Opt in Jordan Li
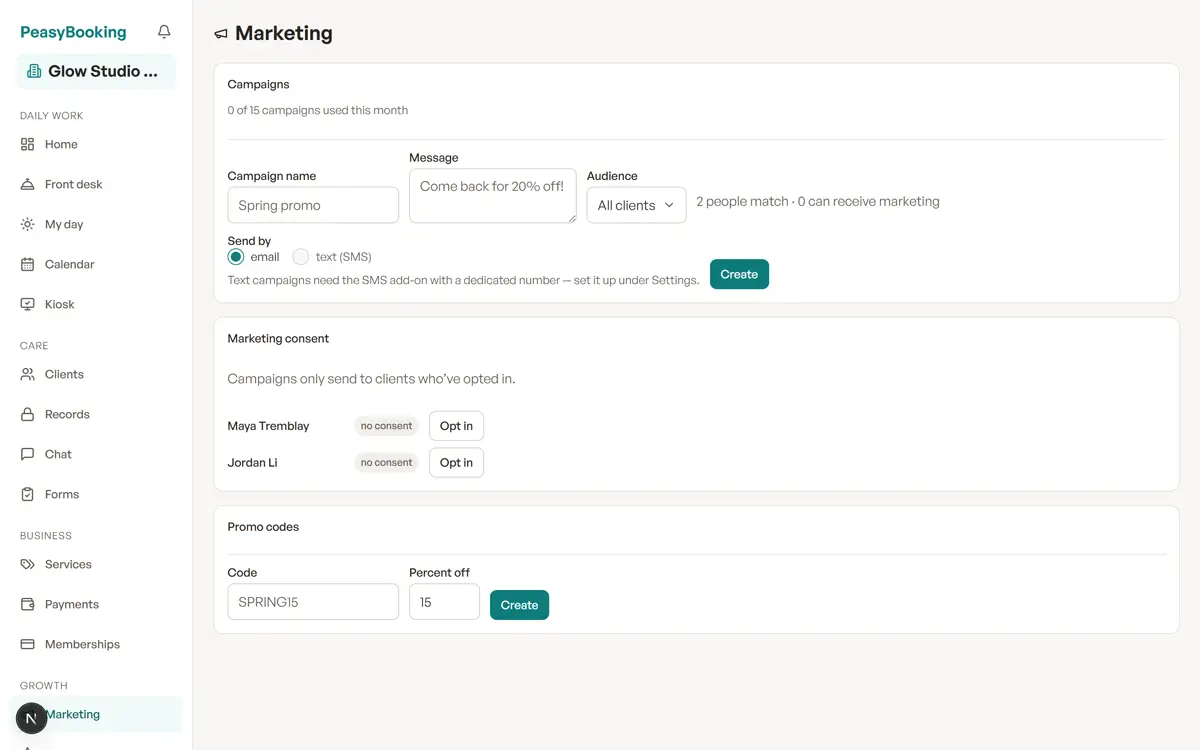 (x=456, y=462)
